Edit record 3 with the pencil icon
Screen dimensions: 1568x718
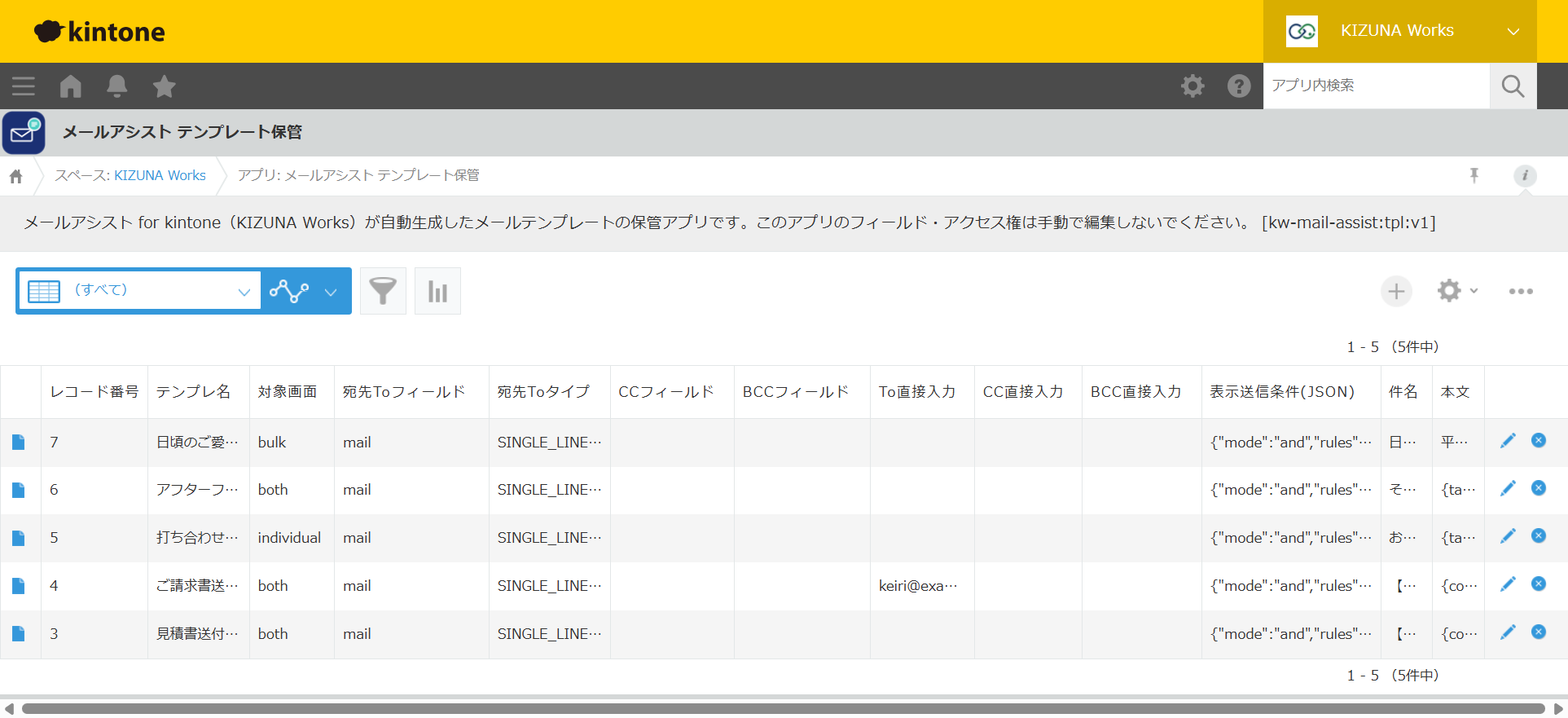coord(1508,632)
